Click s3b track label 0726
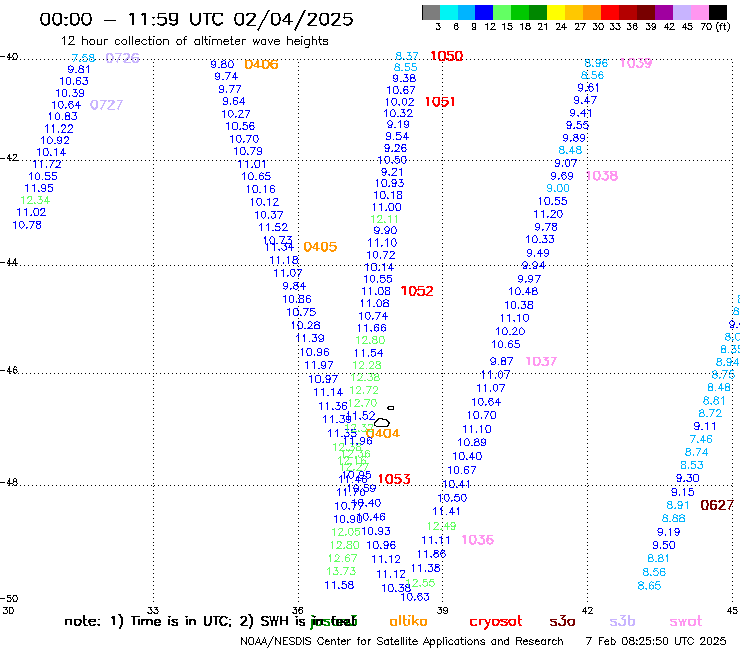Screen dimensions: 740x650 [123, 58]
